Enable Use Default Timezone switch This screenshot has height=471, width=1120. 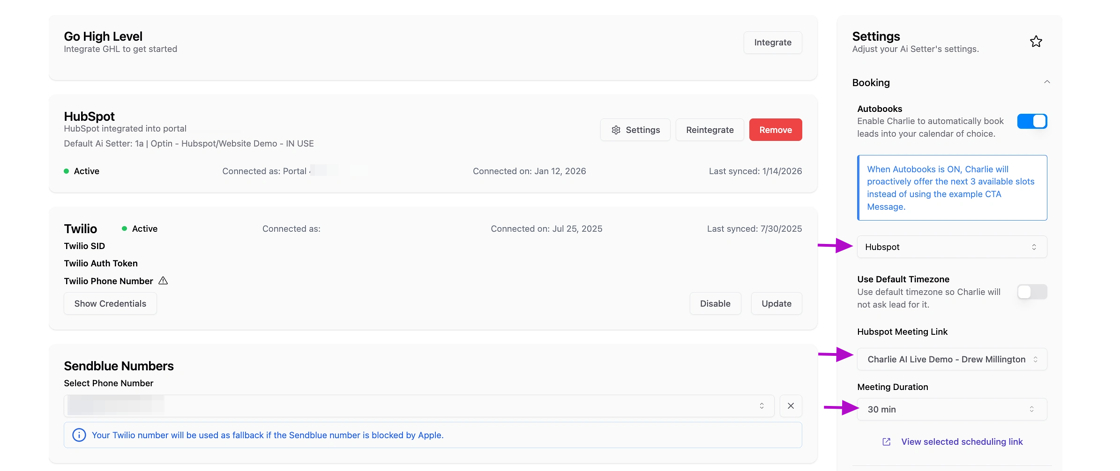point(1032,292)
